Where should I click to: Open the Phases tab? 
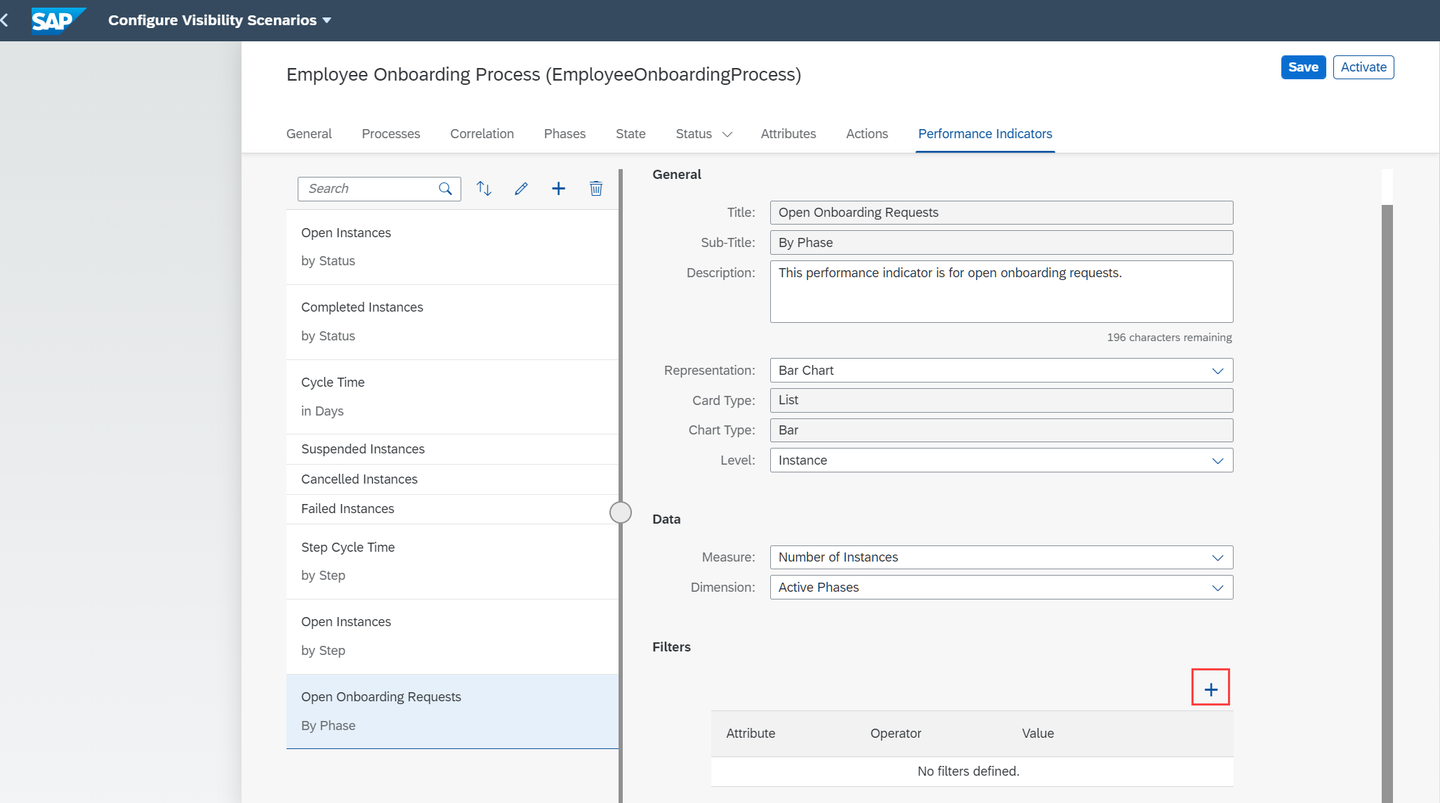tap(565, 134)
